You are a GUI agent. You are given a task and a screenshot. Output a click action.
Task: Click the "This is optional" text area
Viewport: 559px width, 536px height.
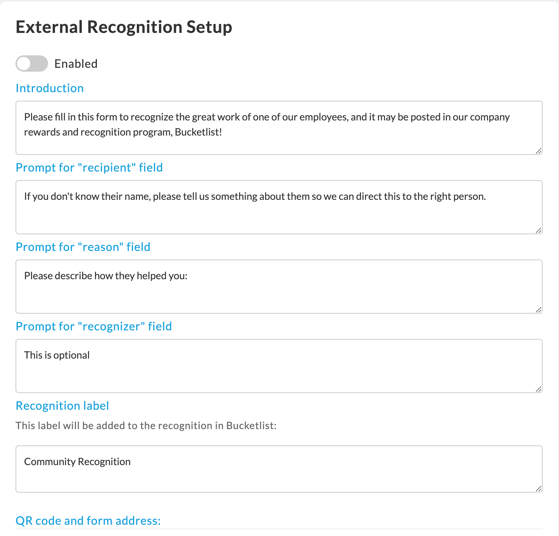pyautogui.click(x=279, y=366)
